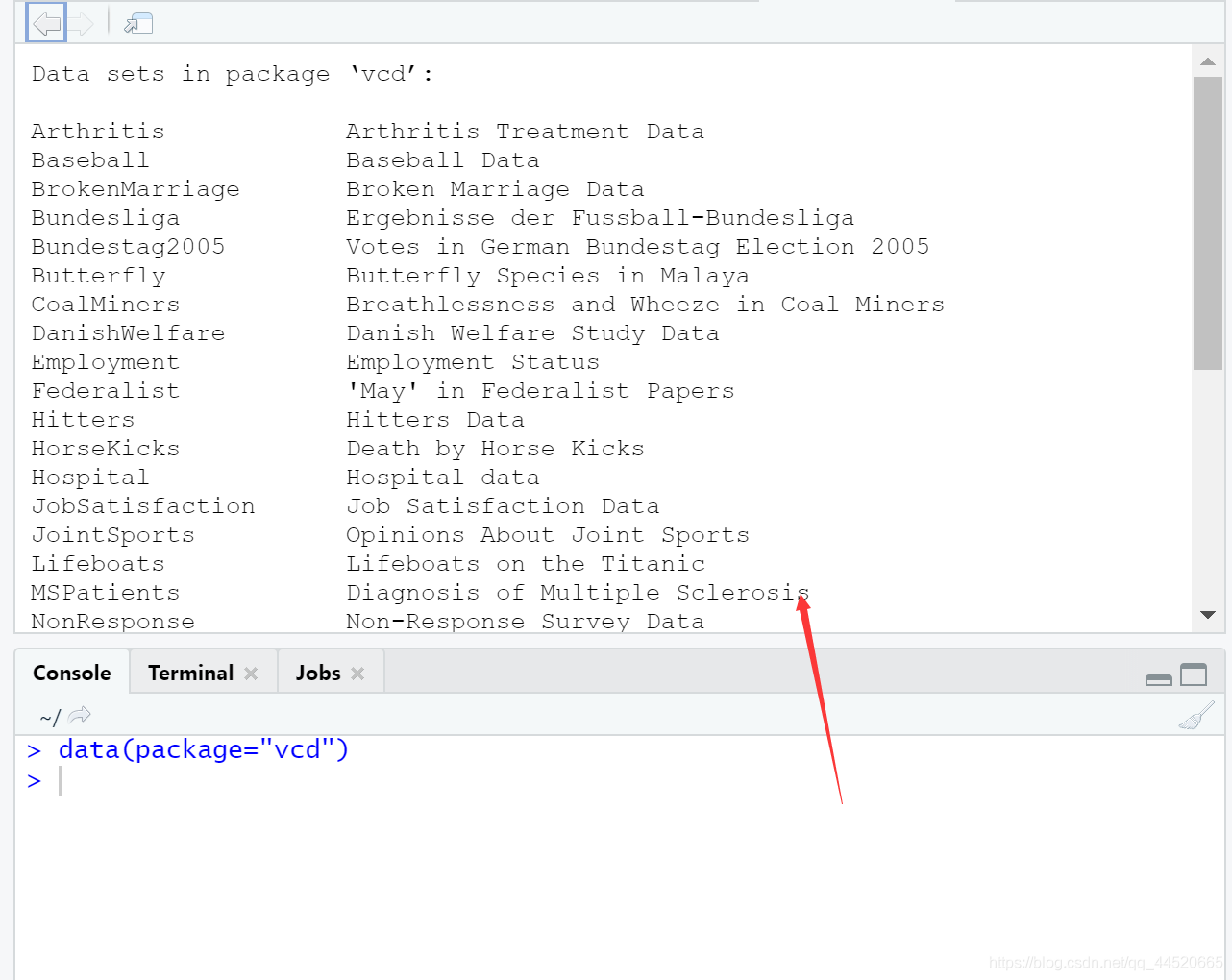Screen dimensions: 1232x980
Task: Click 'Broken Marriage Data' description
Action: click(496, 189)
